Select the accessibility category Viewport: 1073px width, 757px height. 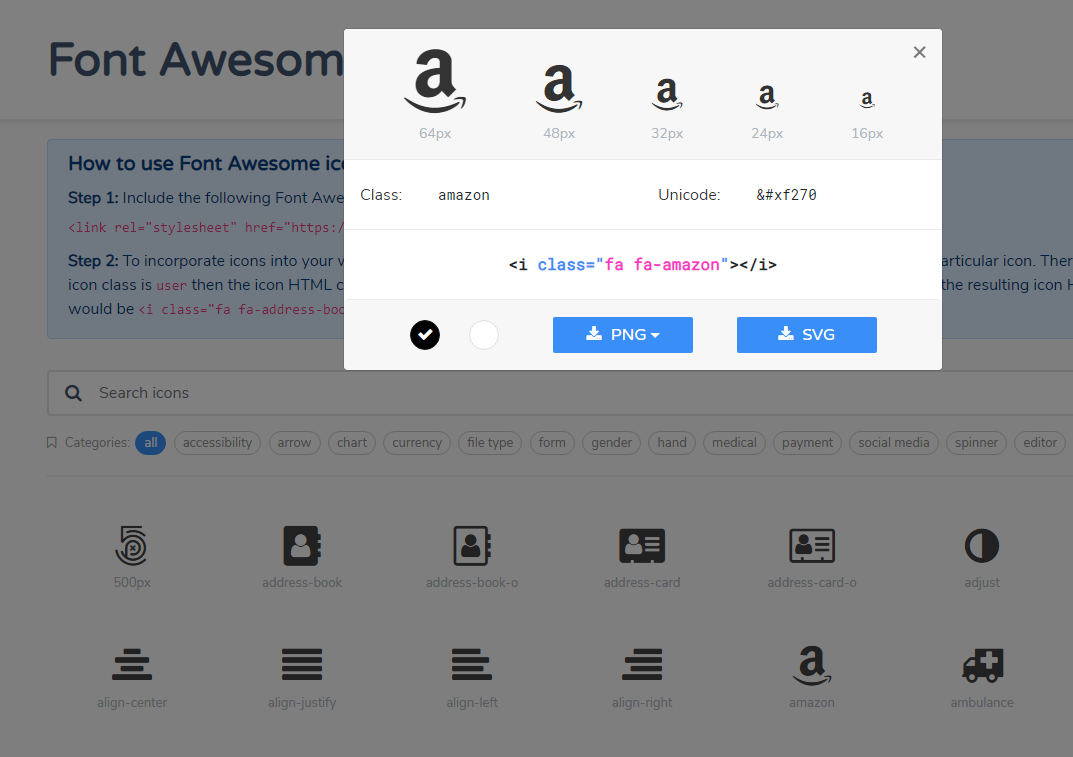(x=218, y=443)
